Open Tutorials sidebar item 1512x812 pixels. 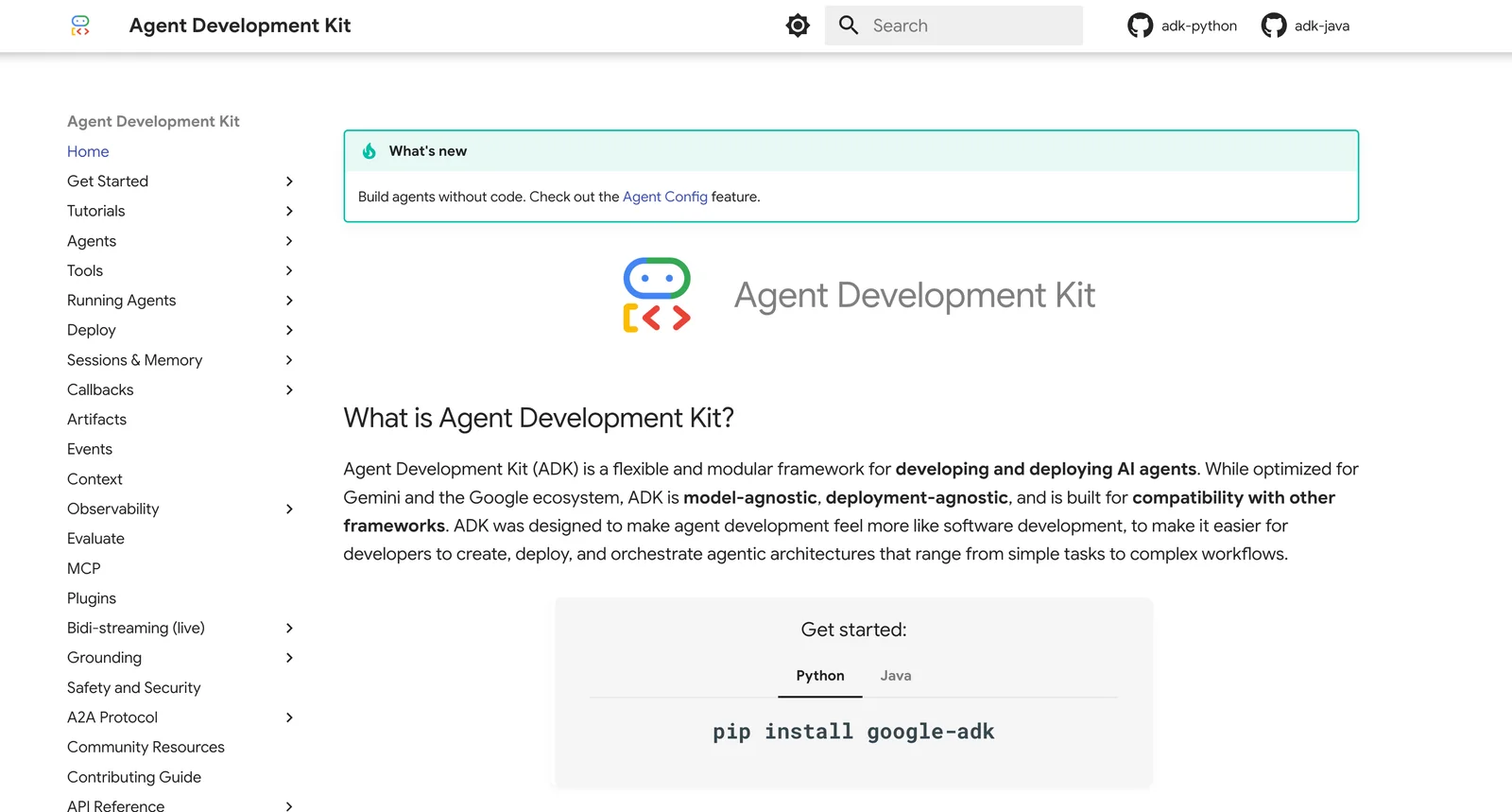click(96, 211)
